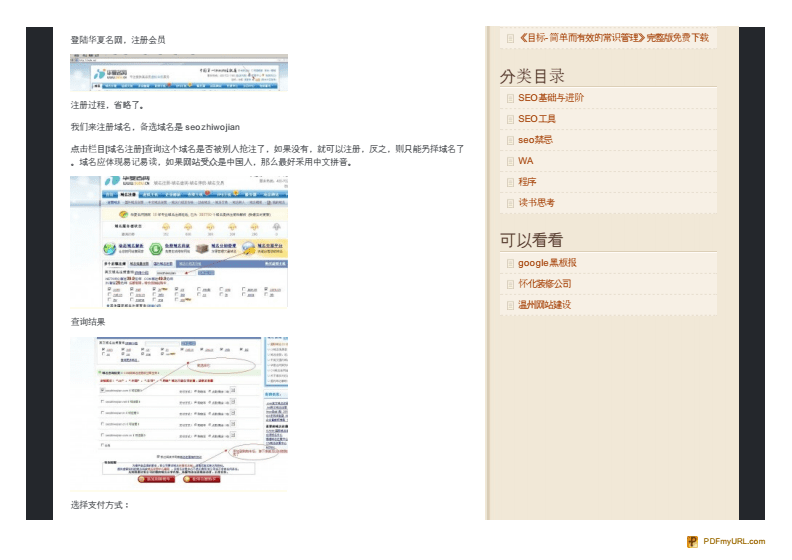The height and width of the screenshot is (560, 792).
Task: Click the 可以看看 sidebar heading
Action: pyautogui.click(x=531, y=240)
